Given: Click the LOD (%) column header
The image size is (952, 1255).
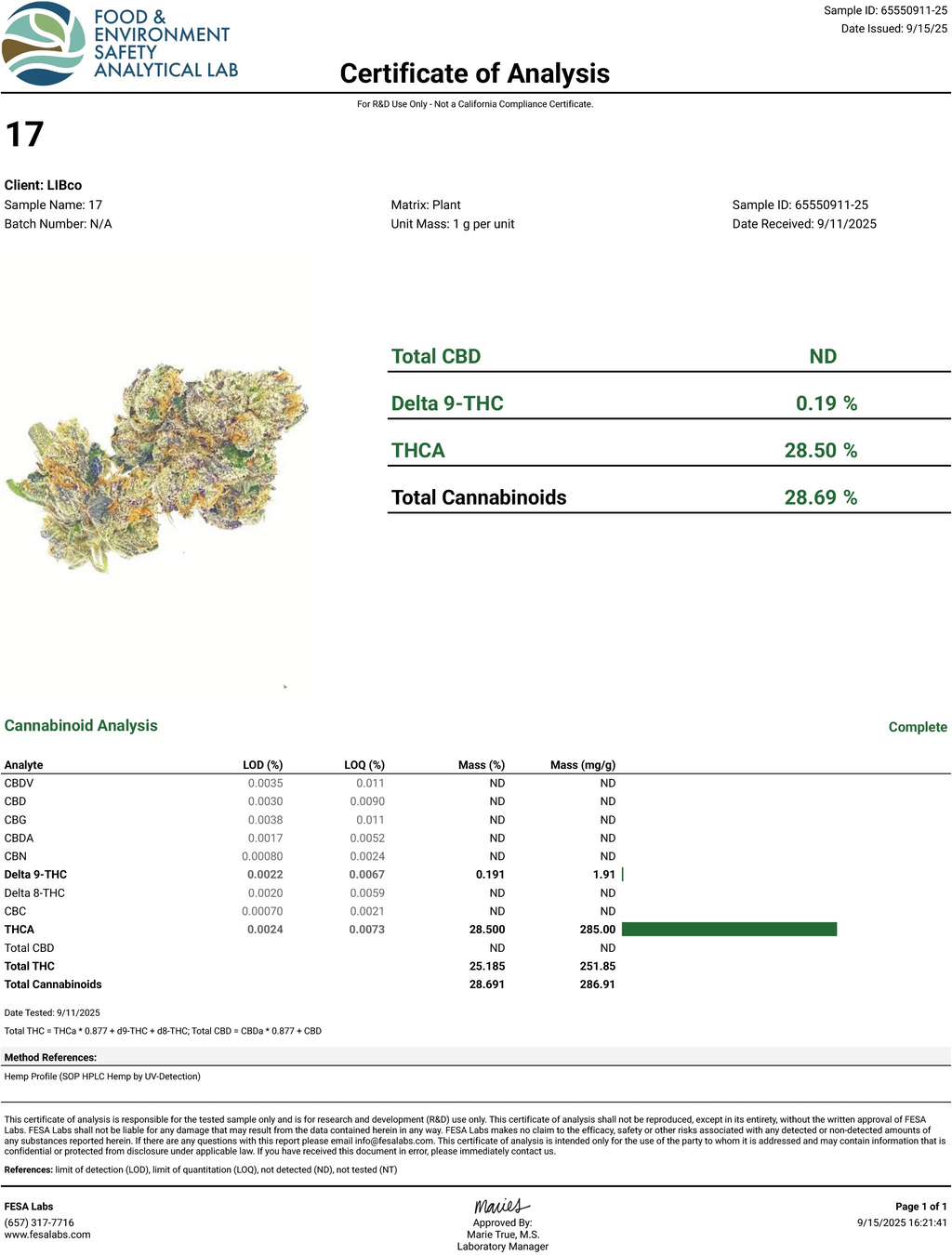Looking at the screenshot, I should [x=262, y=765].
